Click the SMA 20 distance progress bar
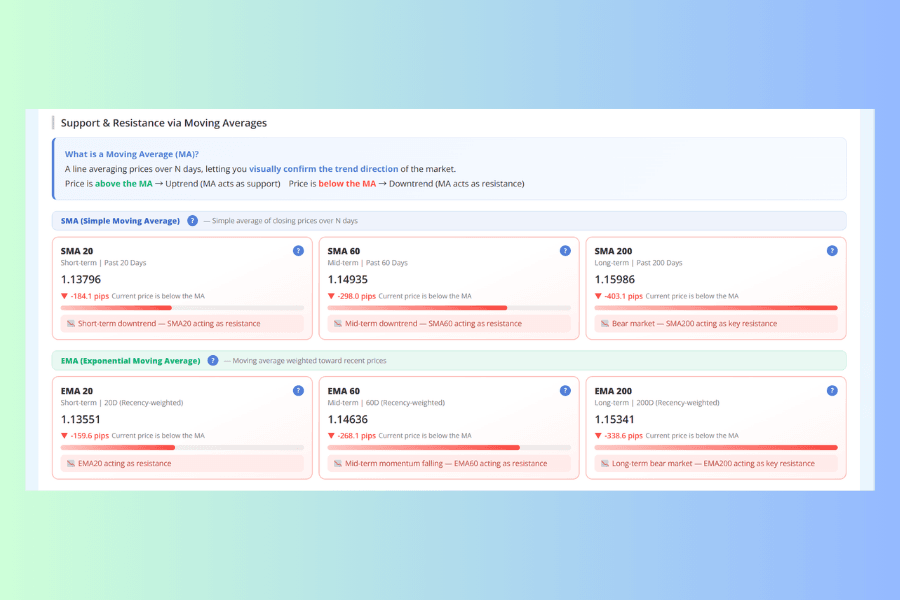 (182, 308)
